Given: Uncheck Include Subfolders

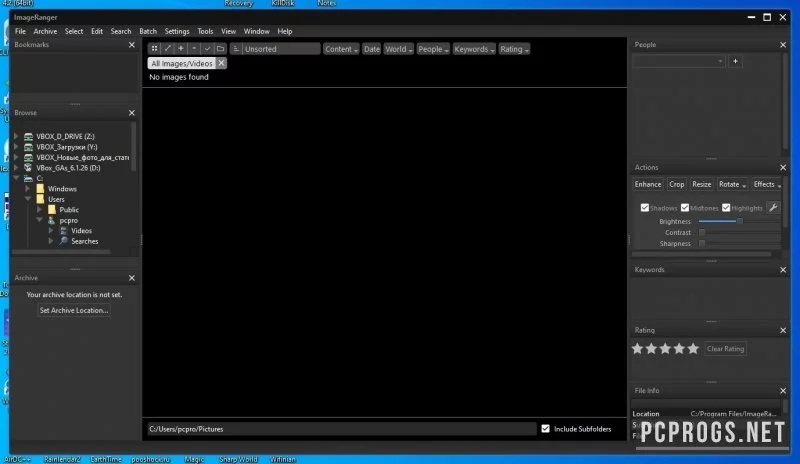Looking at the screenshot, I should point(545,429).
